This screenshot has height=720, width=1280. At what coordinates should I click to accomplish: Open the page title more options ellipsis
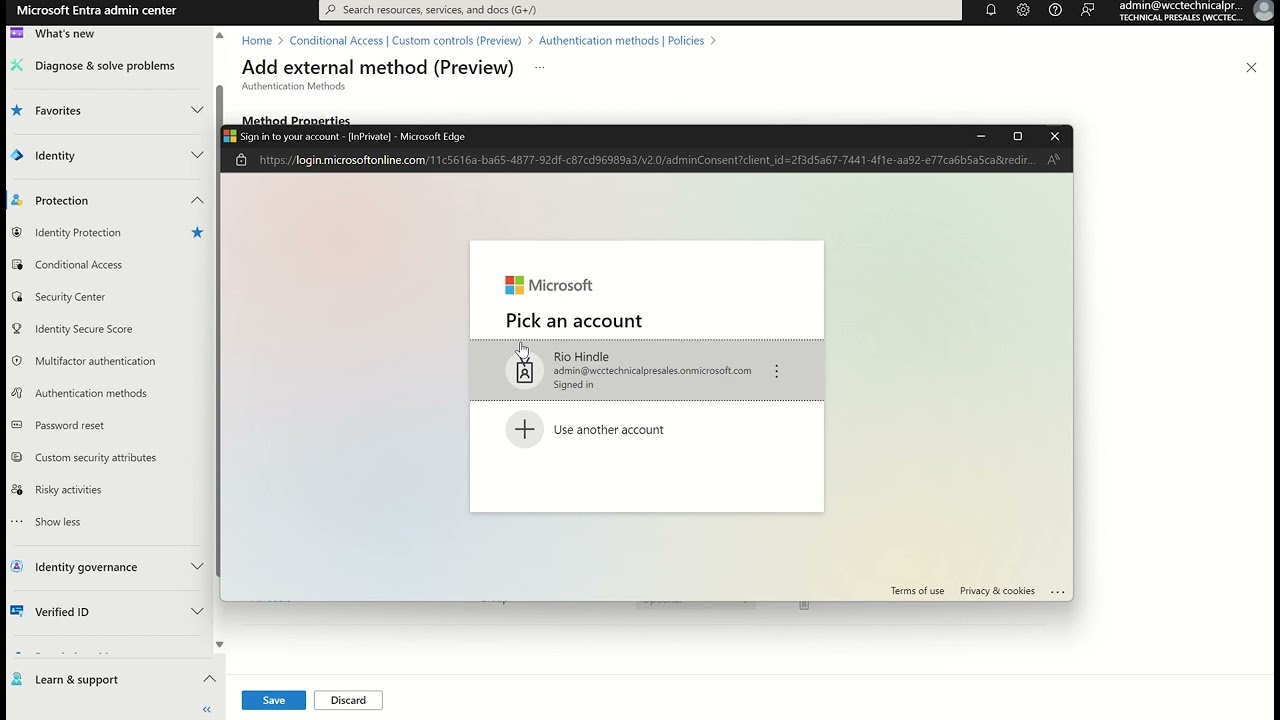[x=539, y=67]
